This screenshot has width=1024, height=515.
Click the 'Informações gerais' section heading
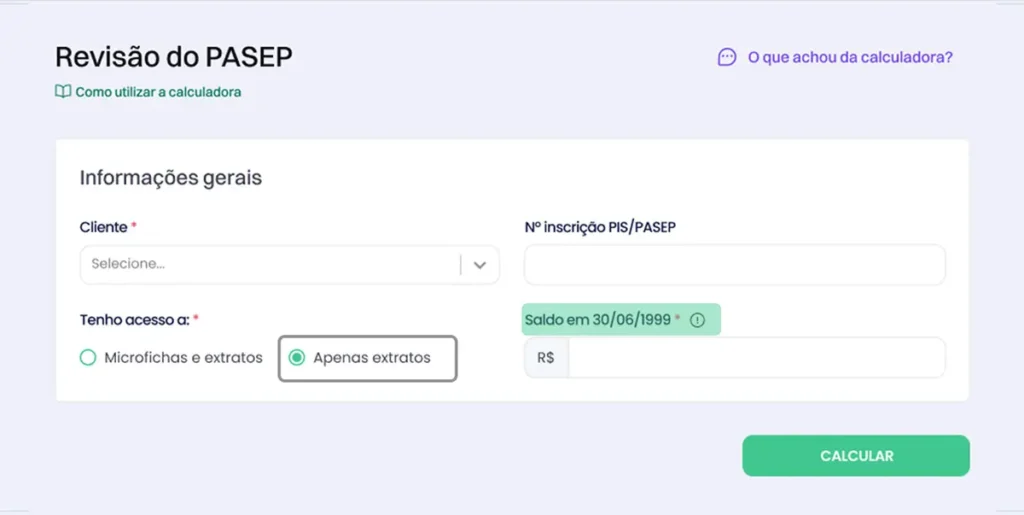click(170, 178)
